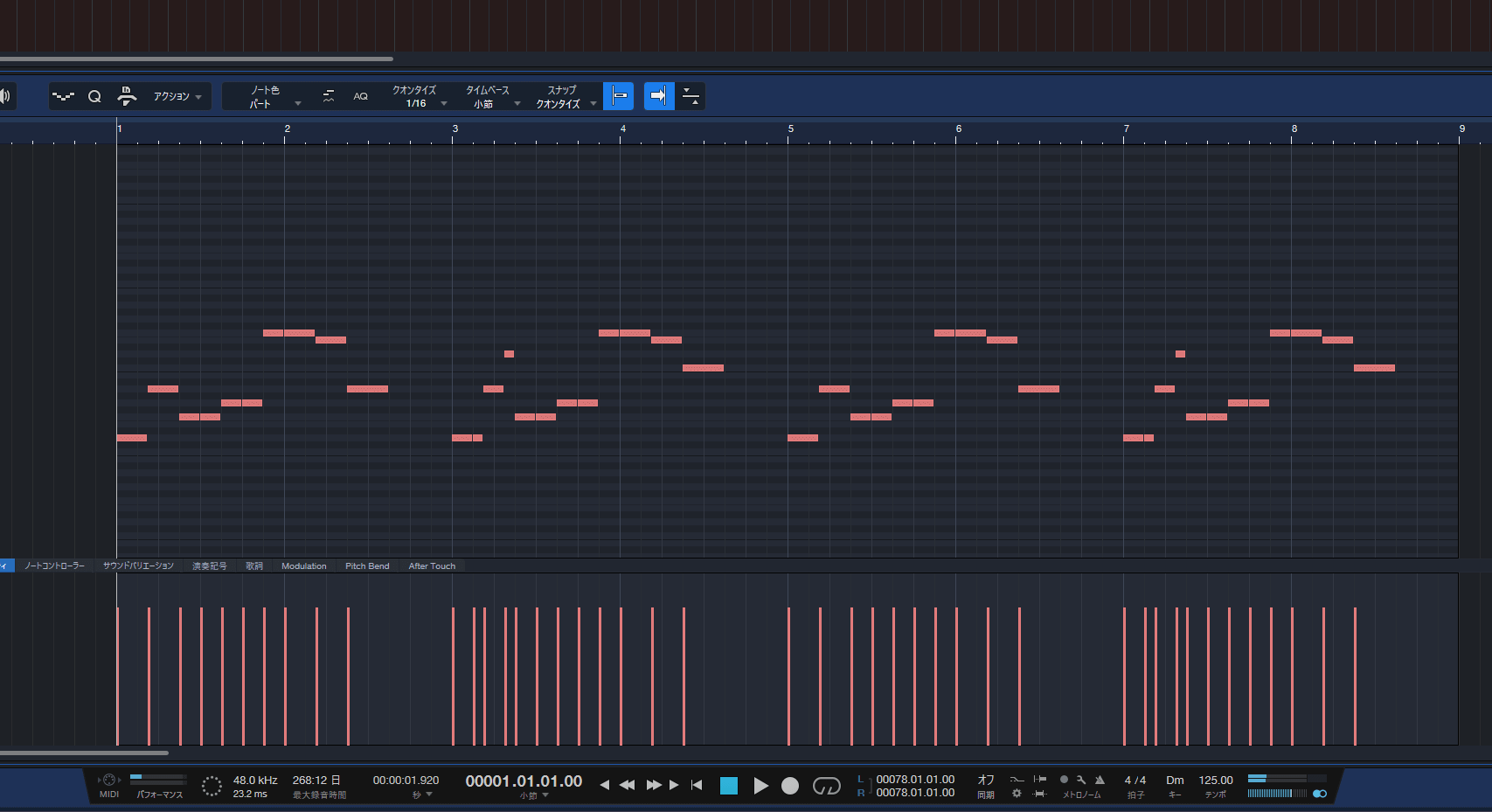
Task: Click the L loop start position field
Action: point(915,780)
